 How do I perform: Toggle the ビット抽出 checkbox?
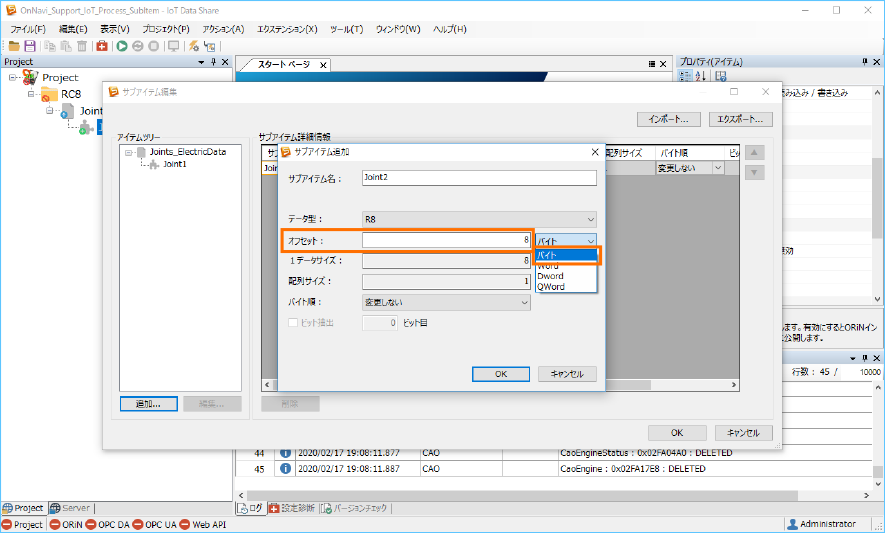click(293, 323)
